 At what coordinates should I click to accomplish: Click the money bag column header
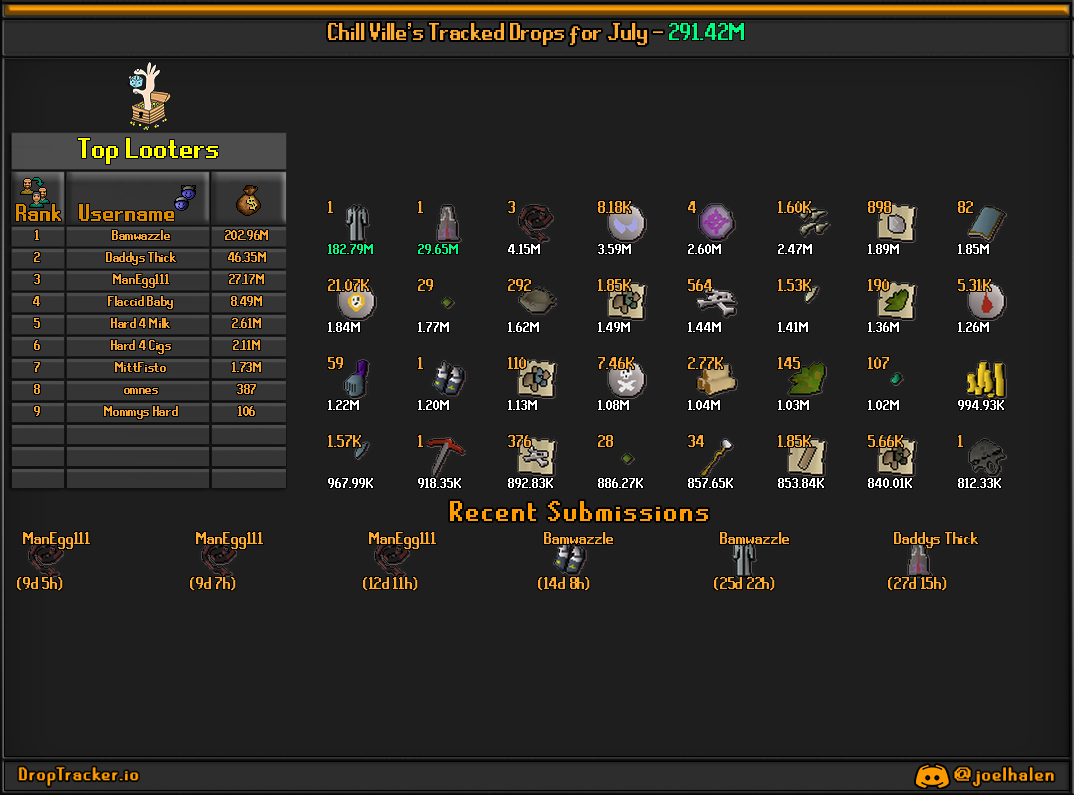[249, 200]
